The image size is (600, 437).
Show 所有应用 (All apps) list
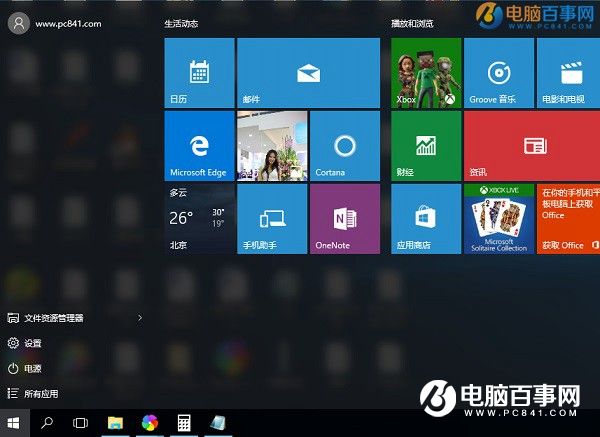point(33,394)
